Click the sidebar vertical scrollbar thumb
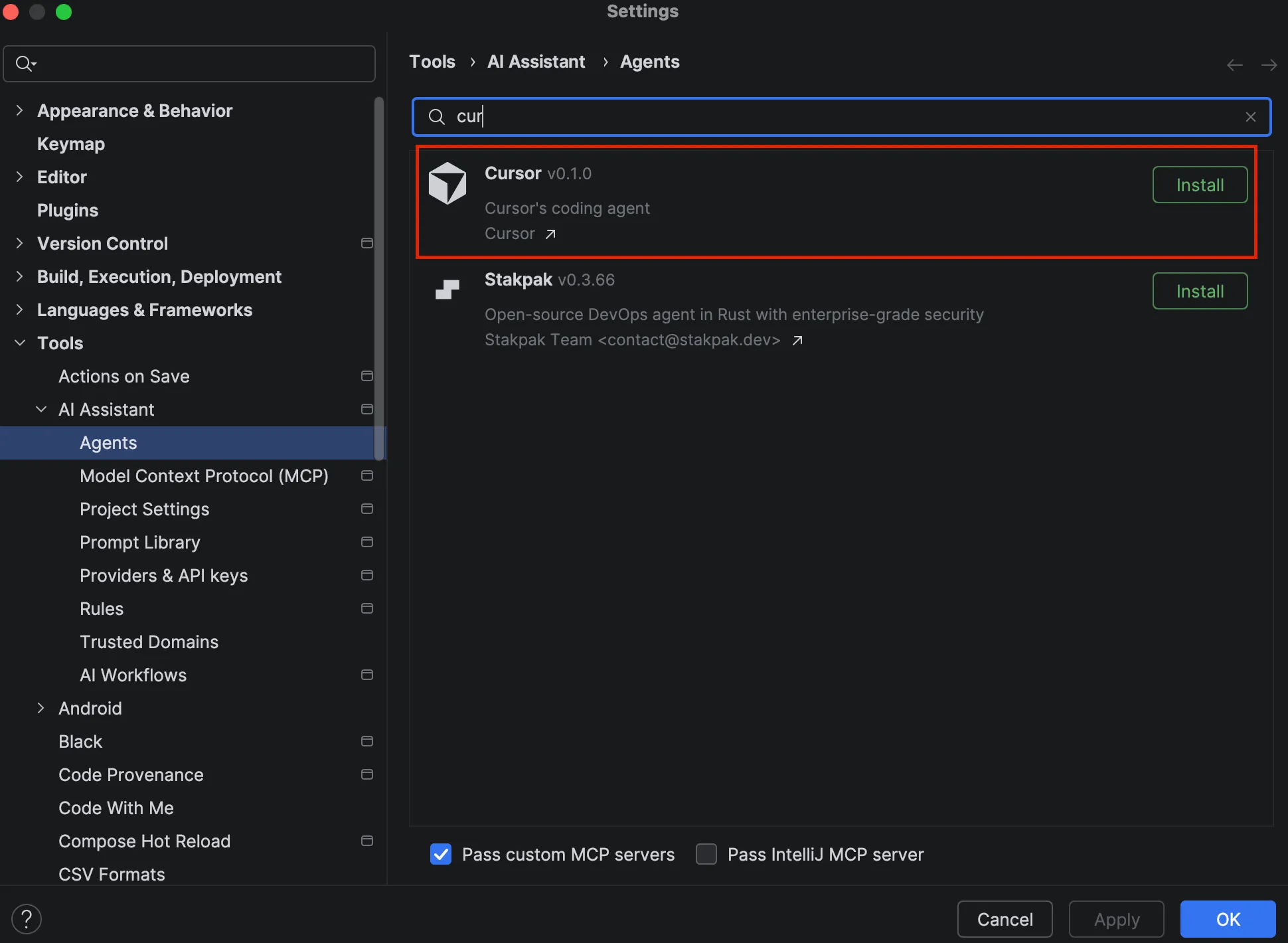Viewport: 1288px width, 943px height. click(378, 279)
